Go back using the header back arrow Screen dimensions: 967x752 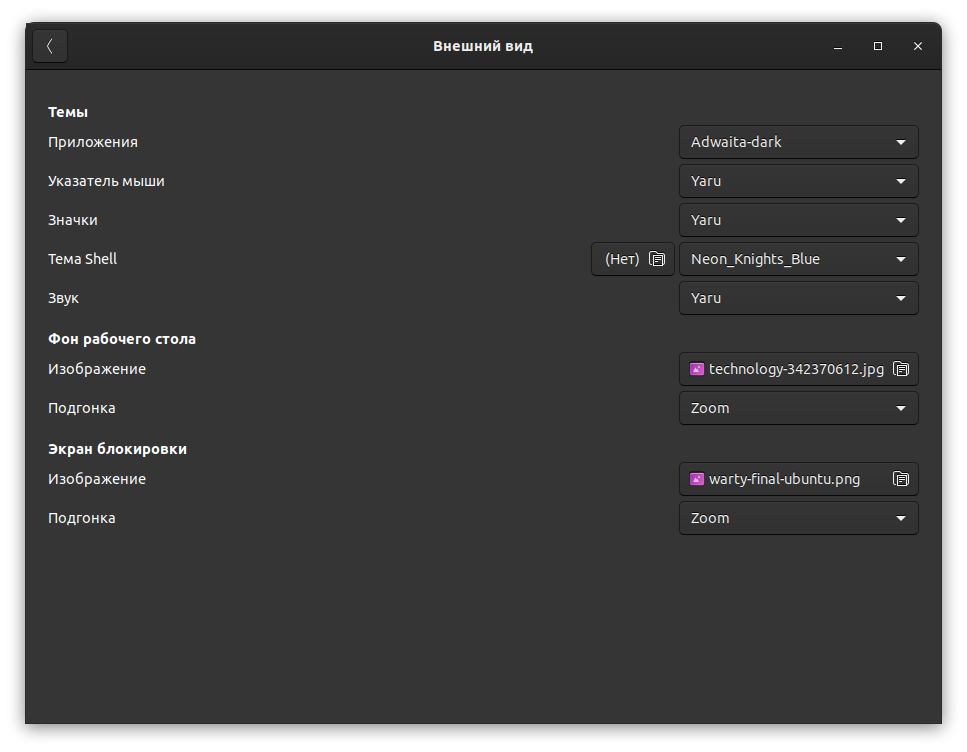click(50, 46)
